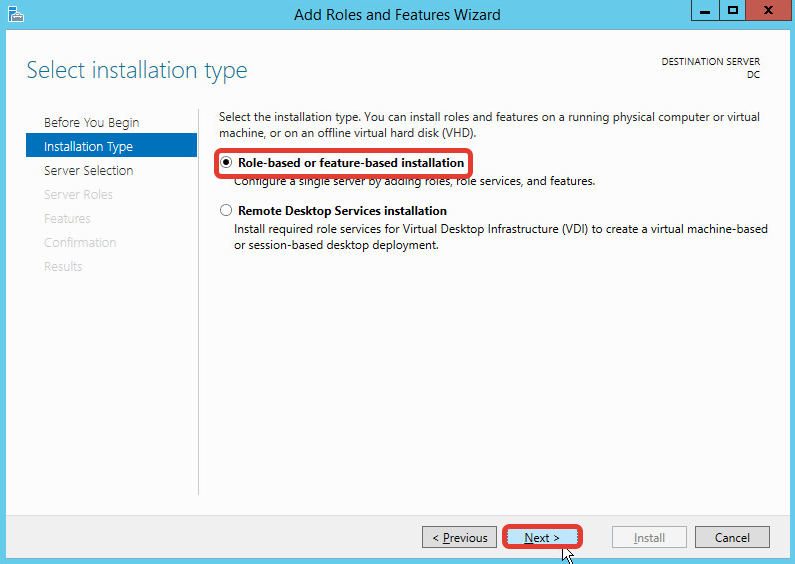Open the Confirmation step in the sidebar
795x564 pixels.
click(80, 243)
